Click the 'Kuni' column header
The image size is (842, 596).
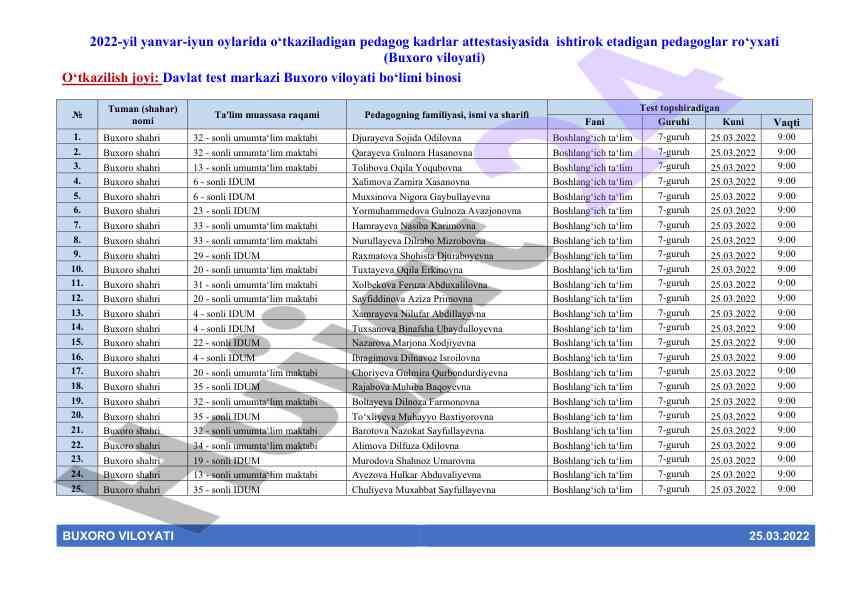point(733,122)
